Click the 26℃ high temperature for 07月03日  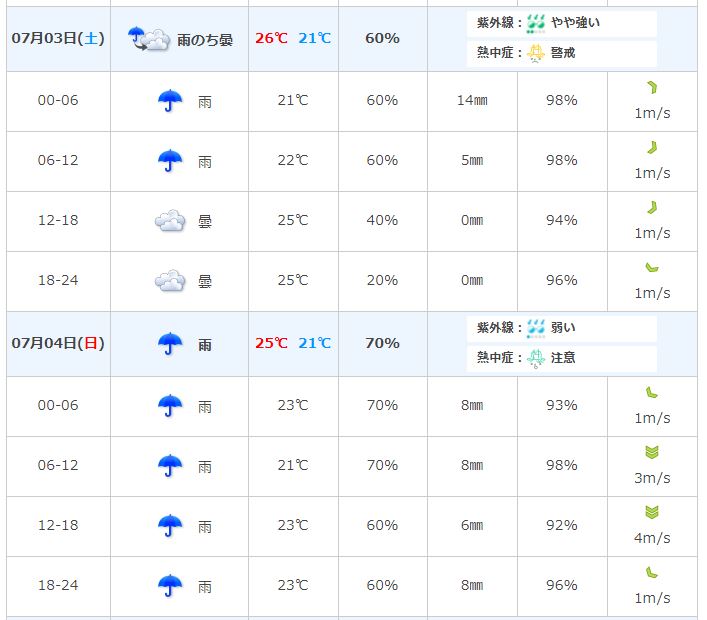pos(271,38)
